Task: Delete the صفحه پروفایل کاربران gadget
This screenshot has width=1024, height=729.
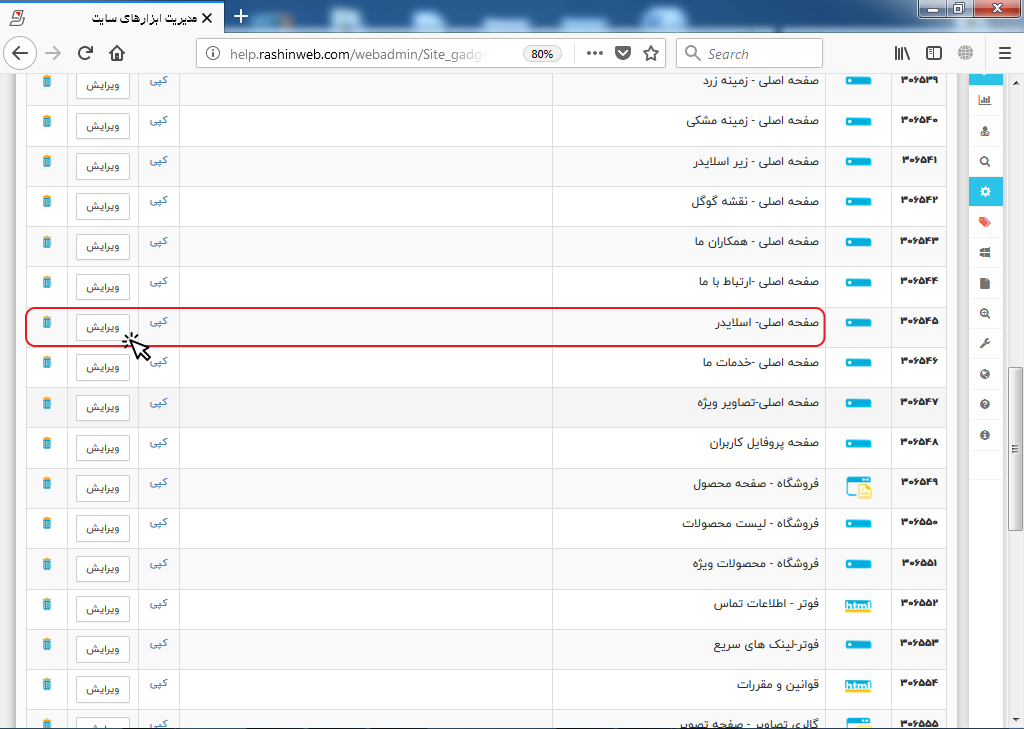Action: point(46,443)
